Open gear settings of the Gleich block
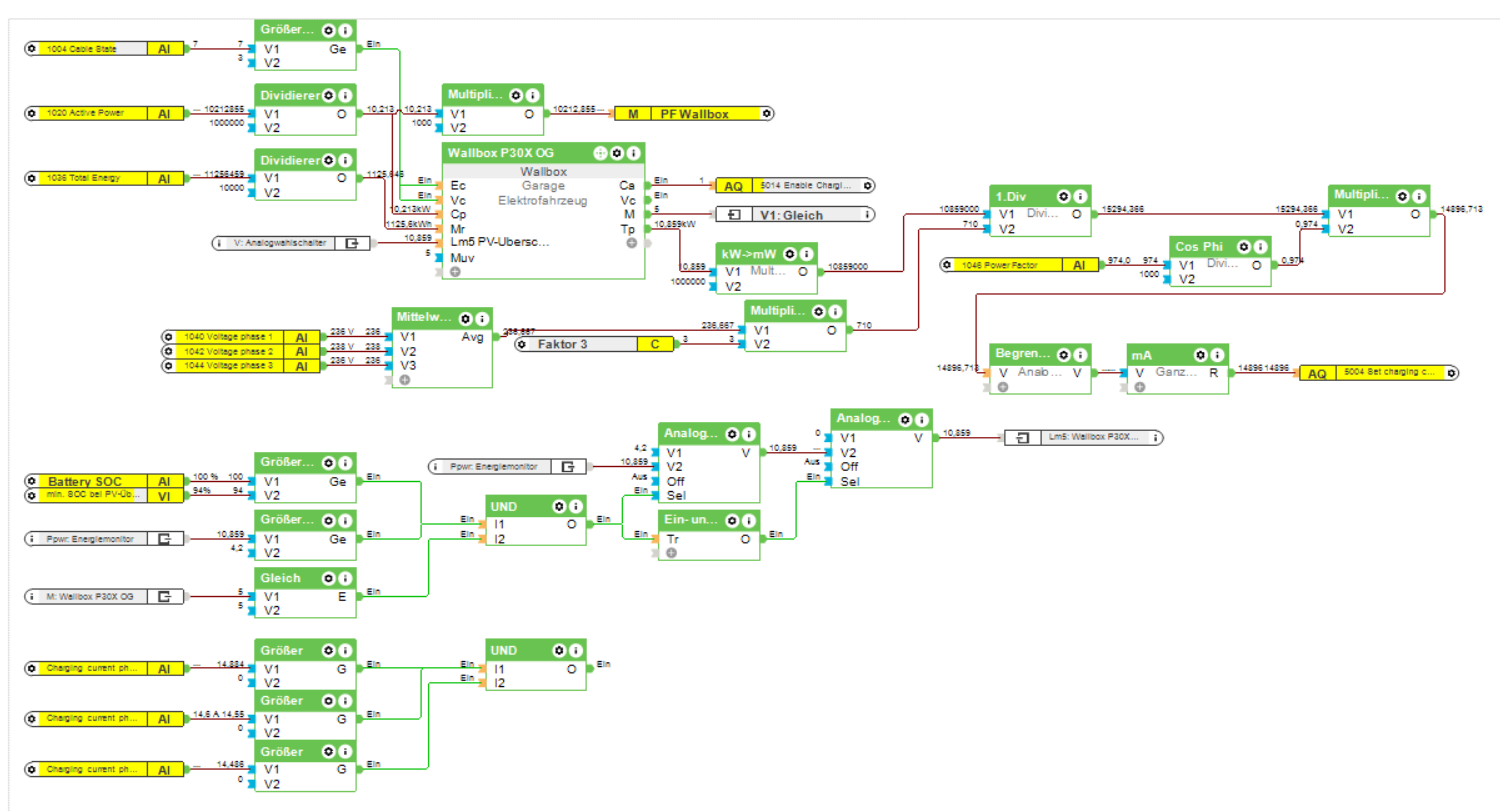The image size is (1500, 811). click(328, 578)
